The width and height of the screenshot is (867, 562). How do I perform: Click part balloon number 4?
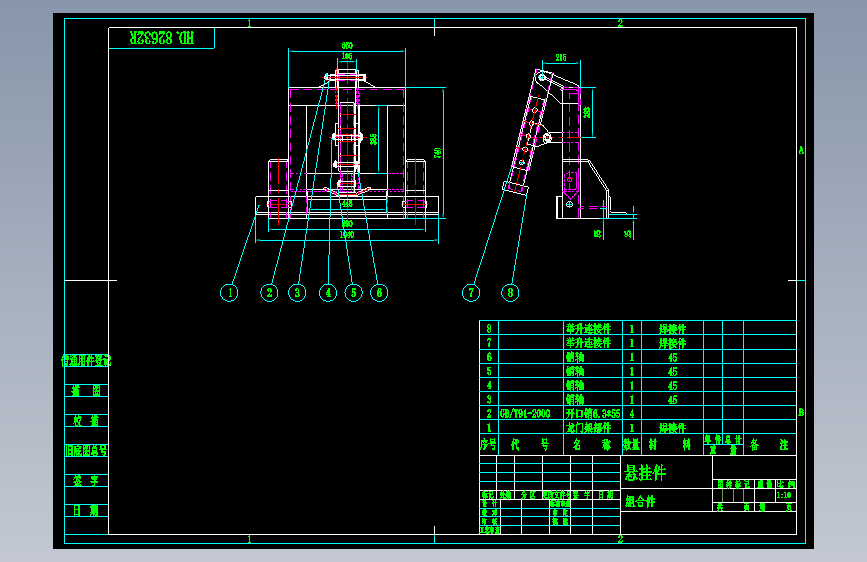pos(328,293)
